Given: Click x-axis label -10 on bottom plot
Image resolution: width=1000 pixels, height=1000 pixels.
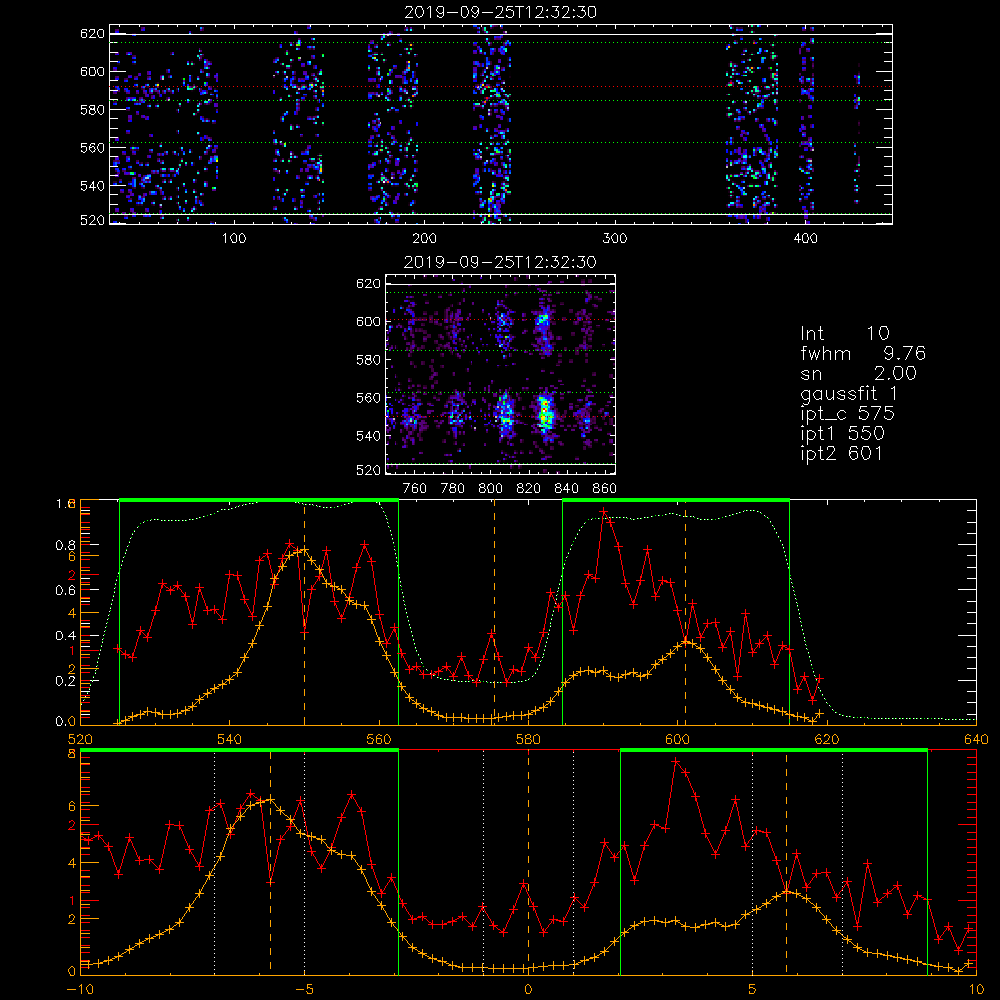Looking at the screenshot, I should click(80, 990).
